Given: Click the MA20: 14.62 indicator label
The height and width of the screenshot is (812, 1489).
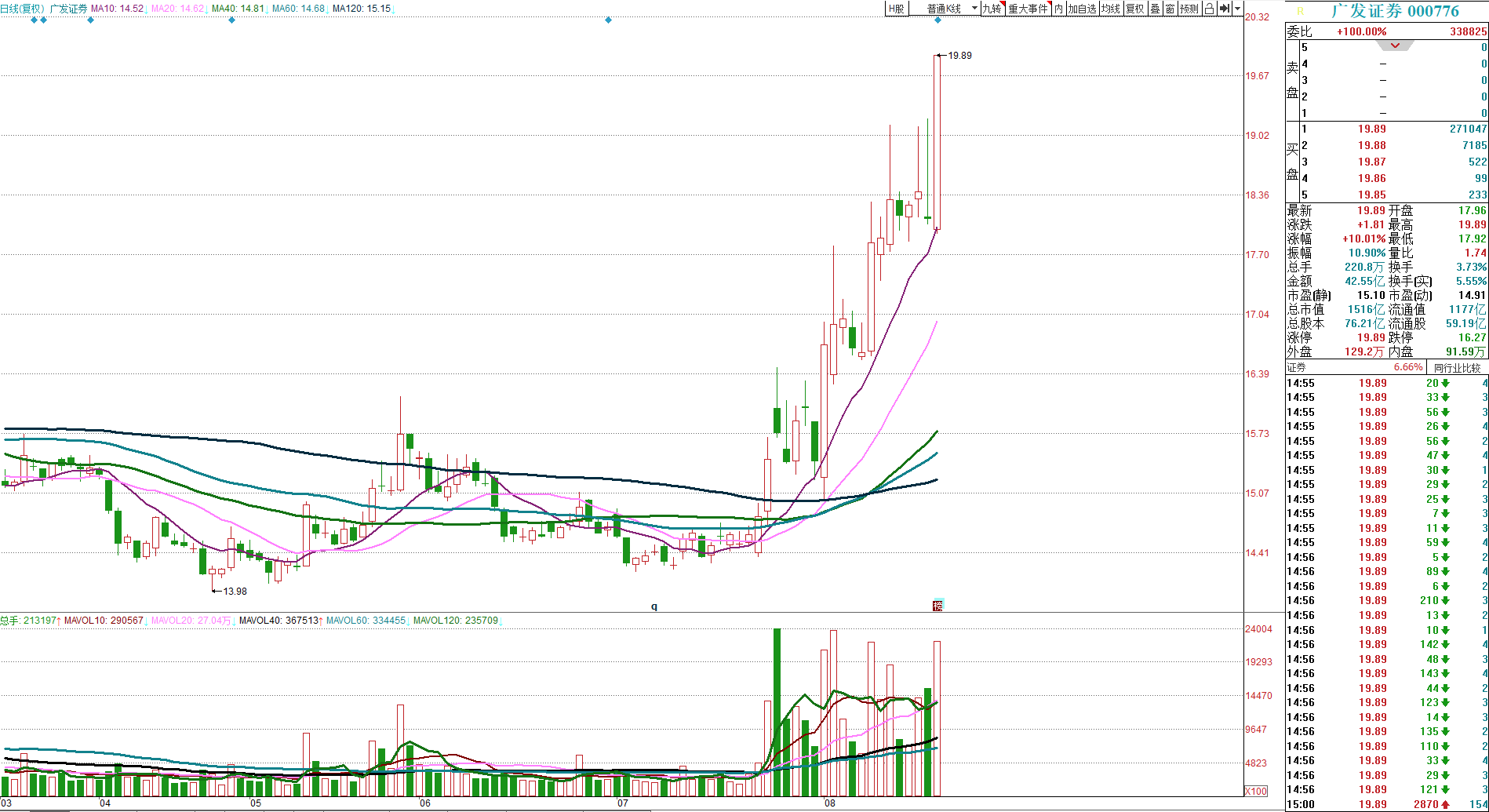Looking at the screenshot, I should pyautogui.click(x=177, y=9).
